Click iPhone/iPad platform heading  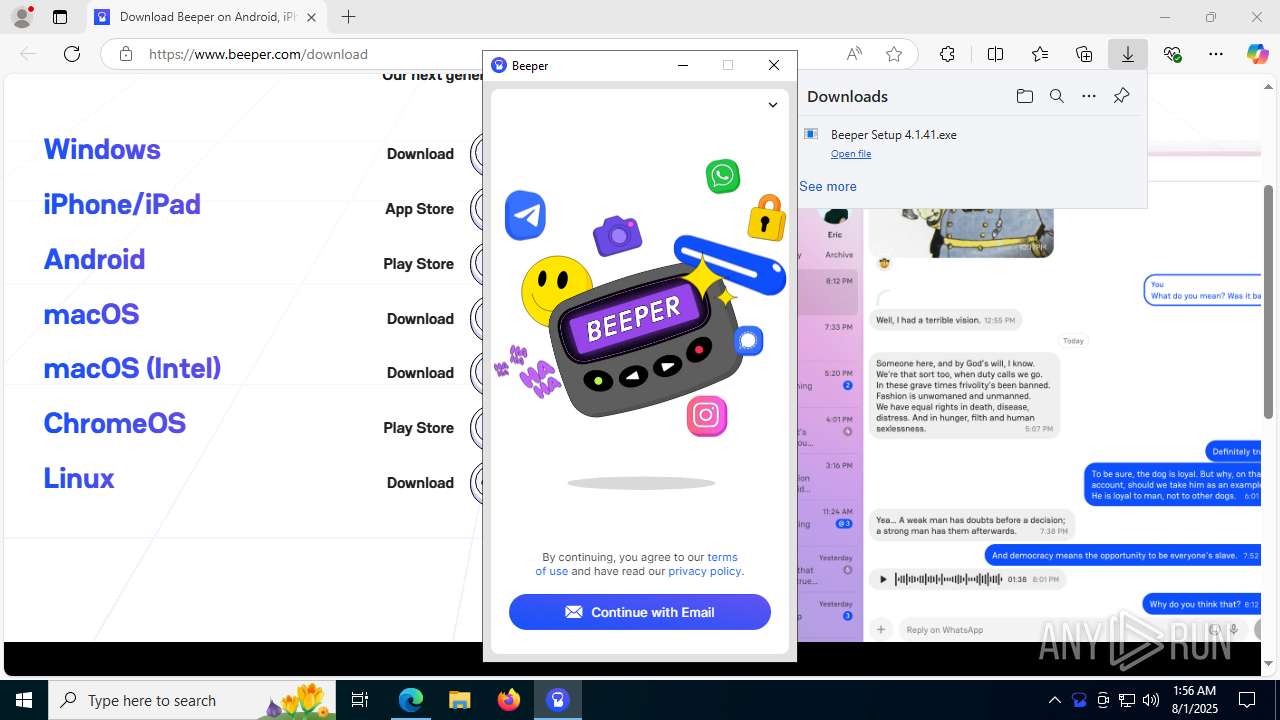tap(122, 204)
